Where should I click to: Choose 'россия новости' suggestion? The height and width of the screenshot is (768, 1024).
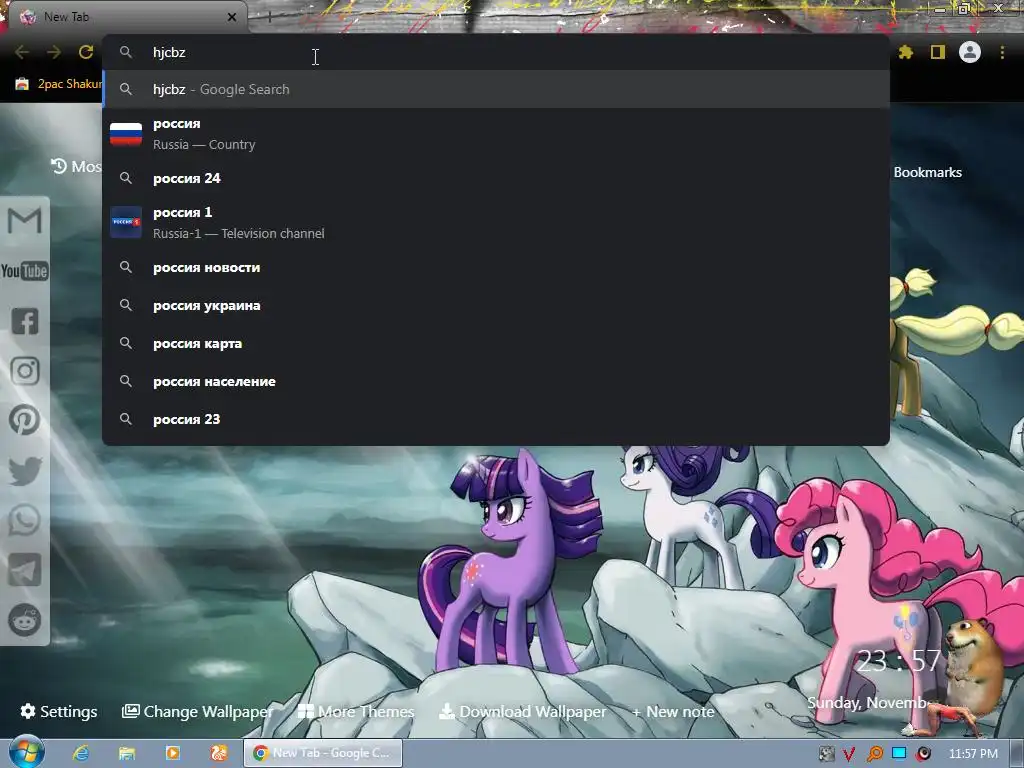click(x=496, y=268)
